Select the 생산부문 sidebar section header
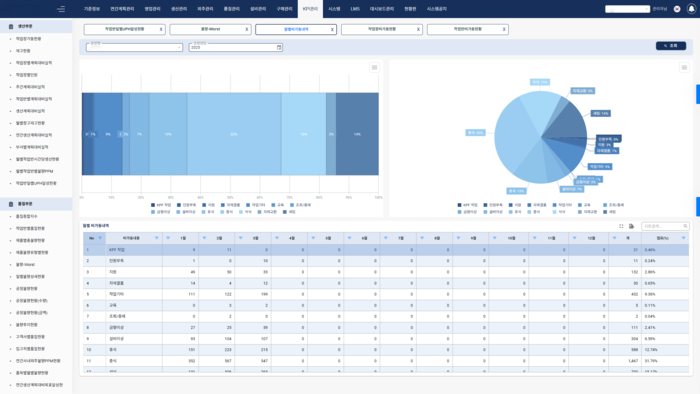The image size is (700, 394). 36,26
